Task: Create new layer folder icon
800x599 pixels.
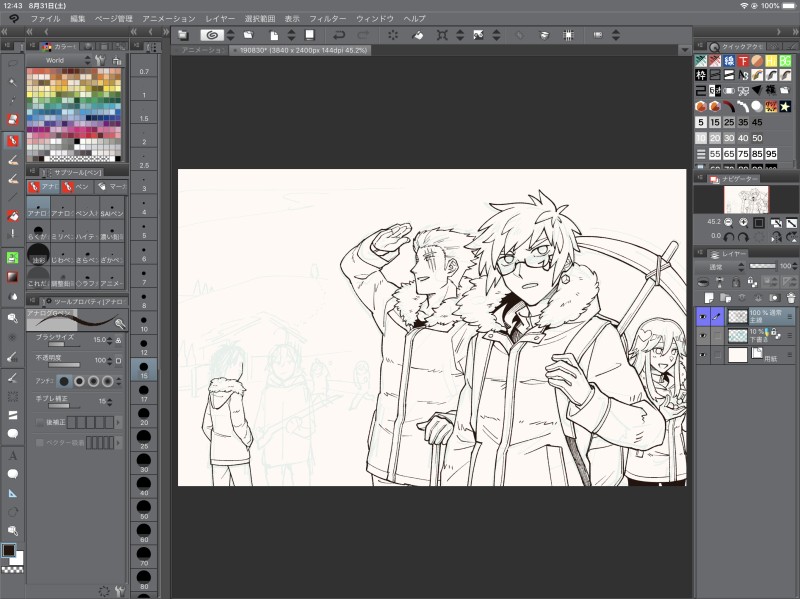Action: coord(725,297)
